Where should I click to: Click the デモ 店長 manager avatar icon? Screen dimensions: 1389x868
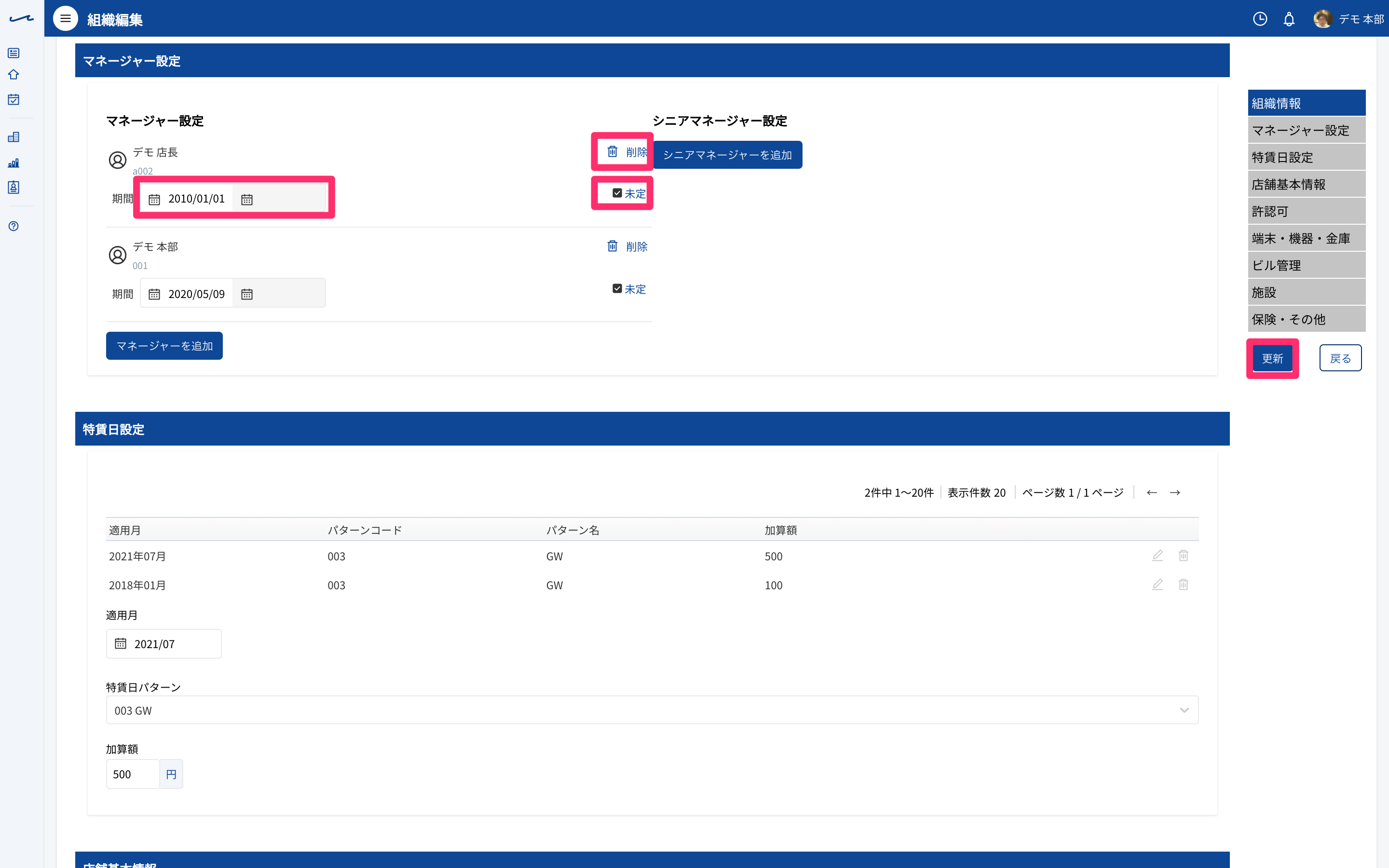click(118, 160)
